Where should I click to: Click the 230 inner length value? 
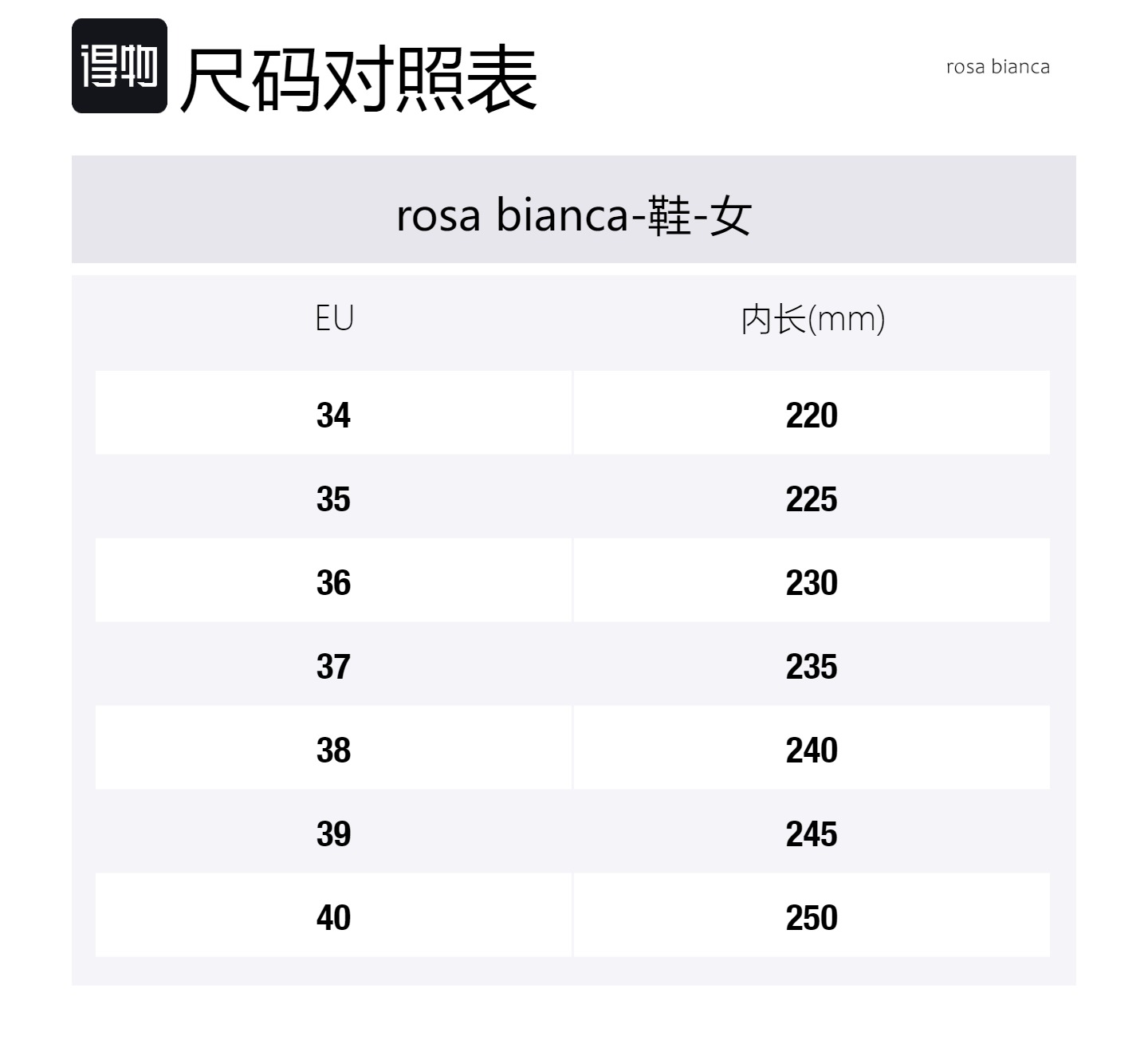coord(812,583)
